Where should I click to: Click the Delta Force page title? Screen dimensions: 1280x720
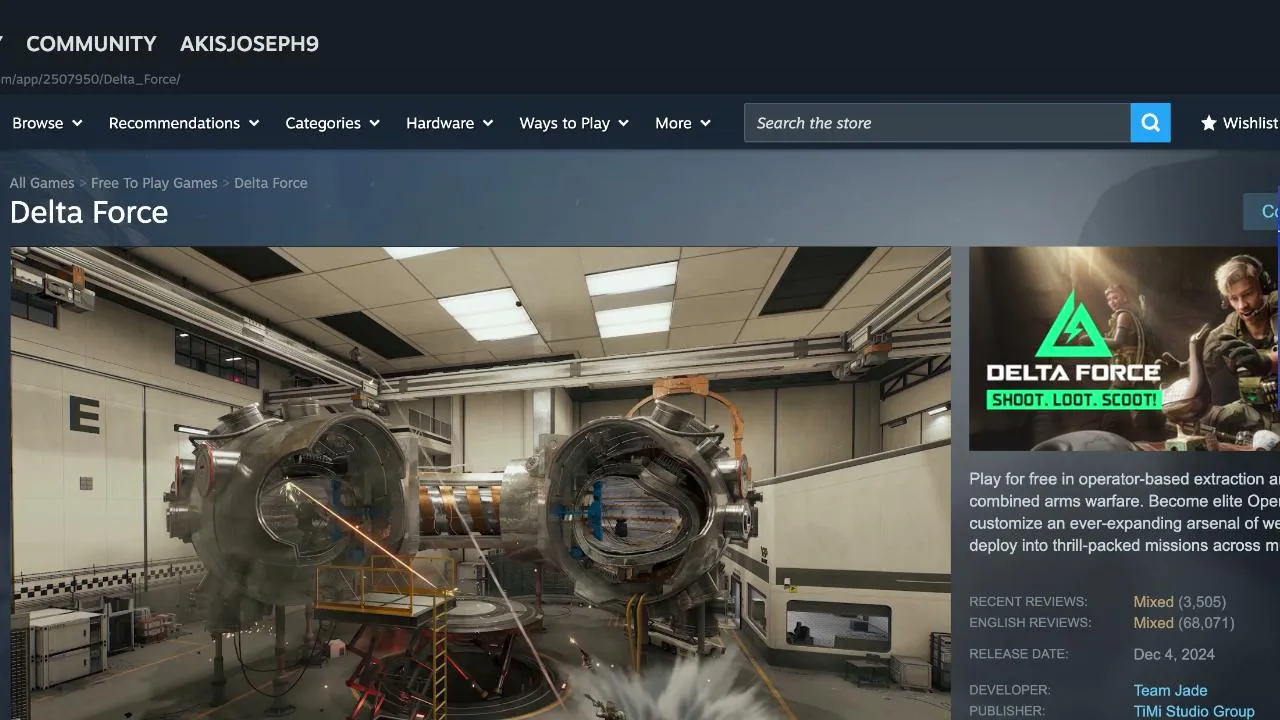tap(89, 212)
